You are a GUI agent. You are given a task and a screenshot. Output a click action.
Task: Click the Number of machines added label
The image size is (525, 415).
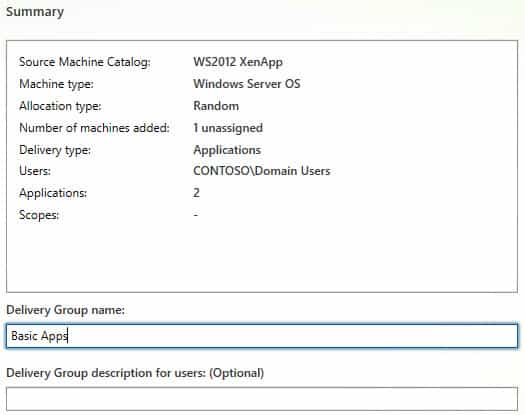[94, 128]
